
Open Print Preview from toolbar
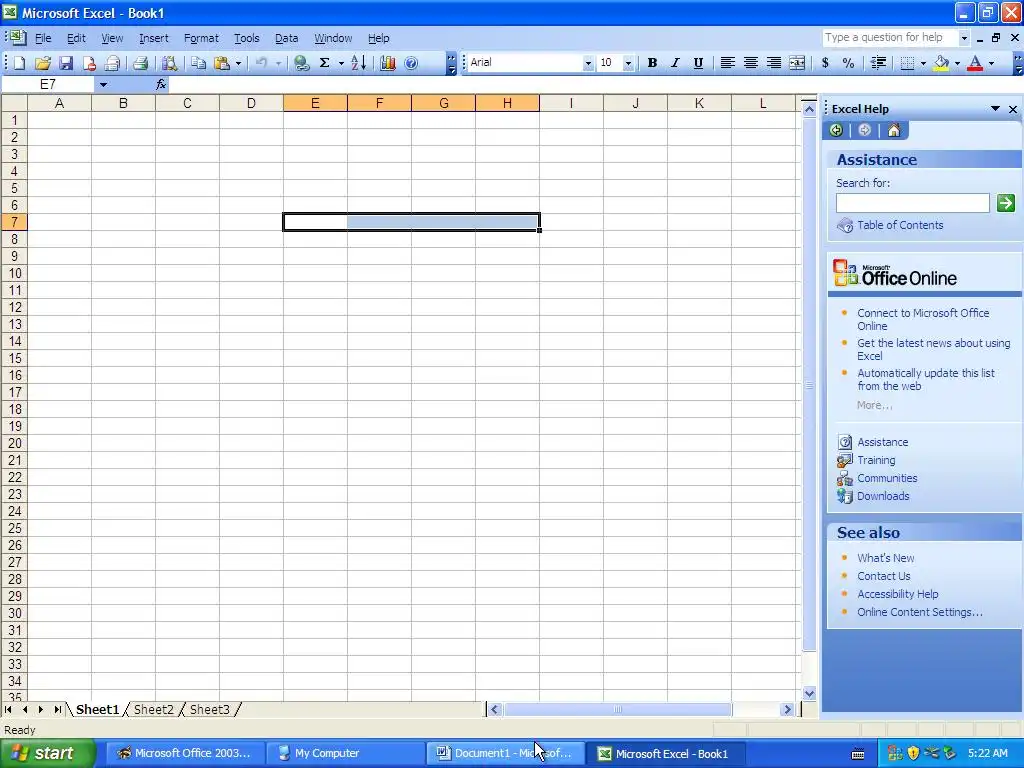click(169, 63)
